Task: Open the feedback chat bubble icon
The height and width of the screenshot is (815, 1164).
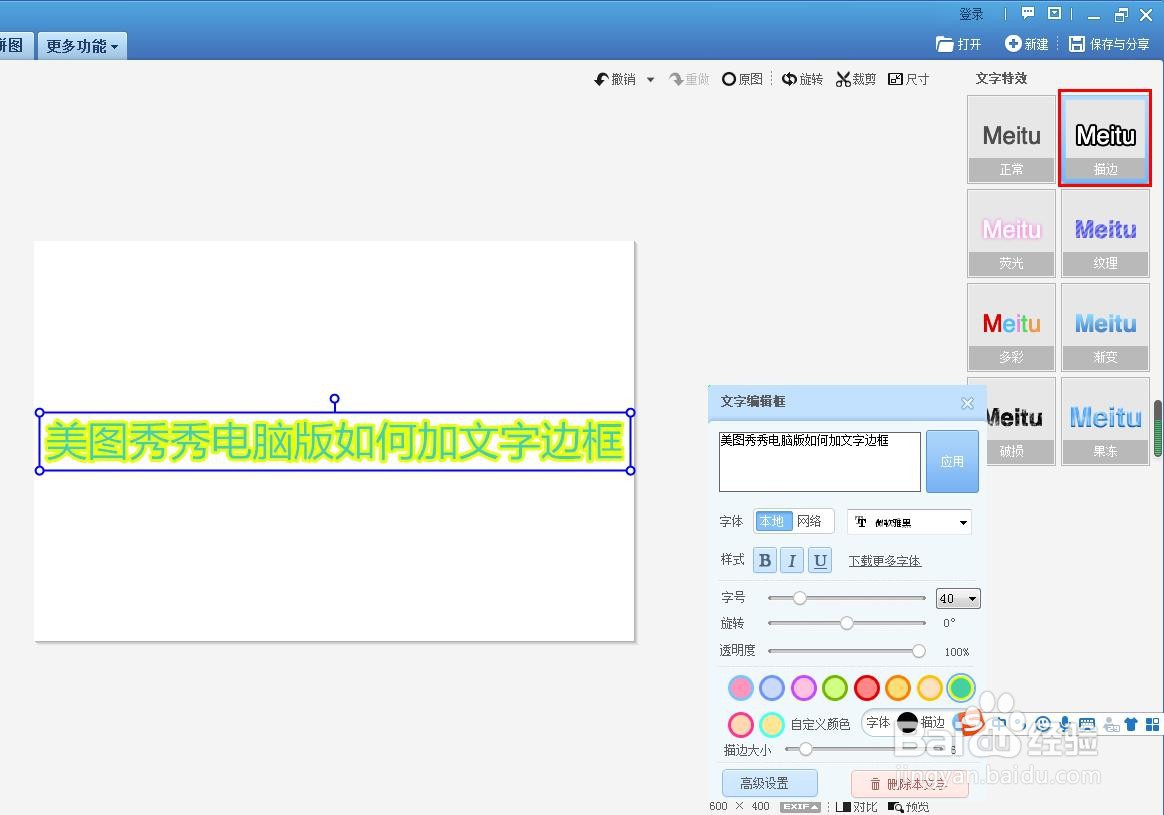Action: click(x=1028, y=13)
